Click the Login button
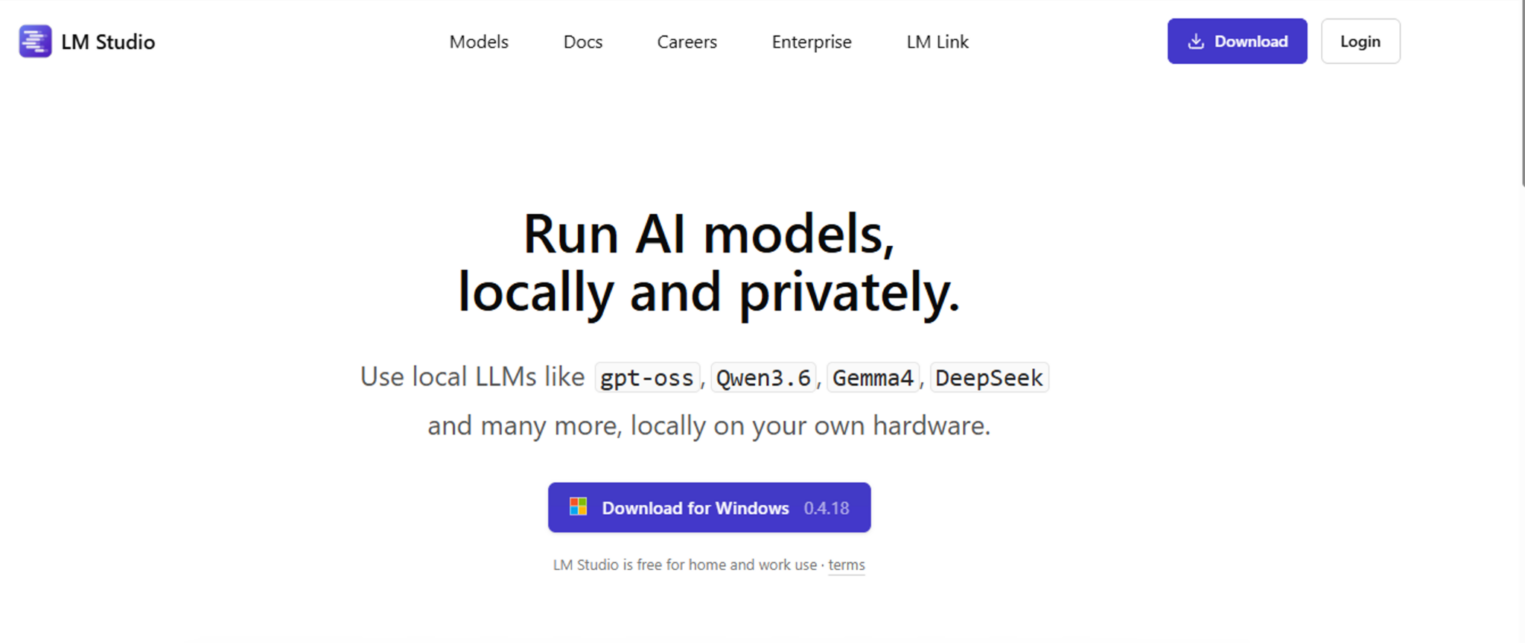The height and width of the screenshot is (643, 1525). point(1360,41)
